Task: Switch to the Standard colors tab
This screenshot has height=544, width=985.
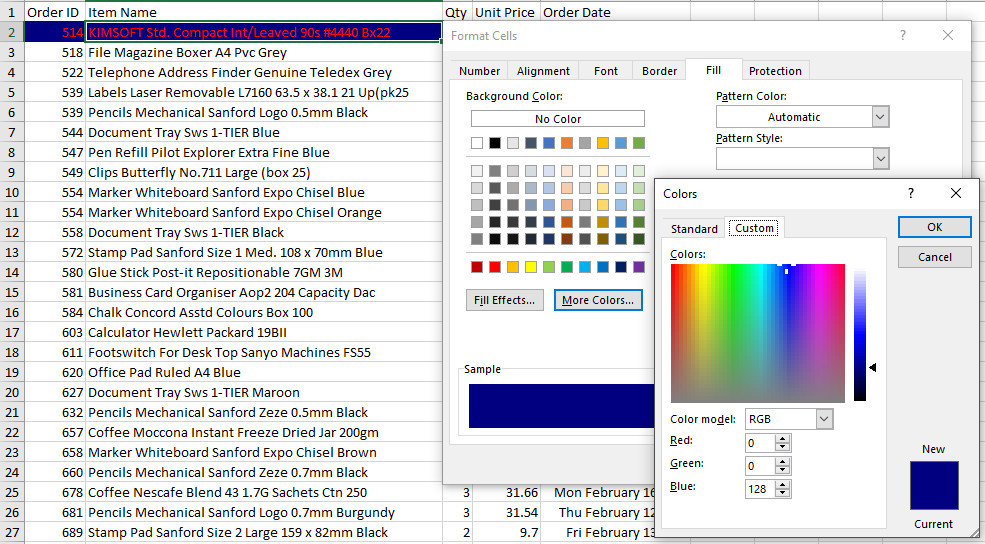Action: pos(694,229)
